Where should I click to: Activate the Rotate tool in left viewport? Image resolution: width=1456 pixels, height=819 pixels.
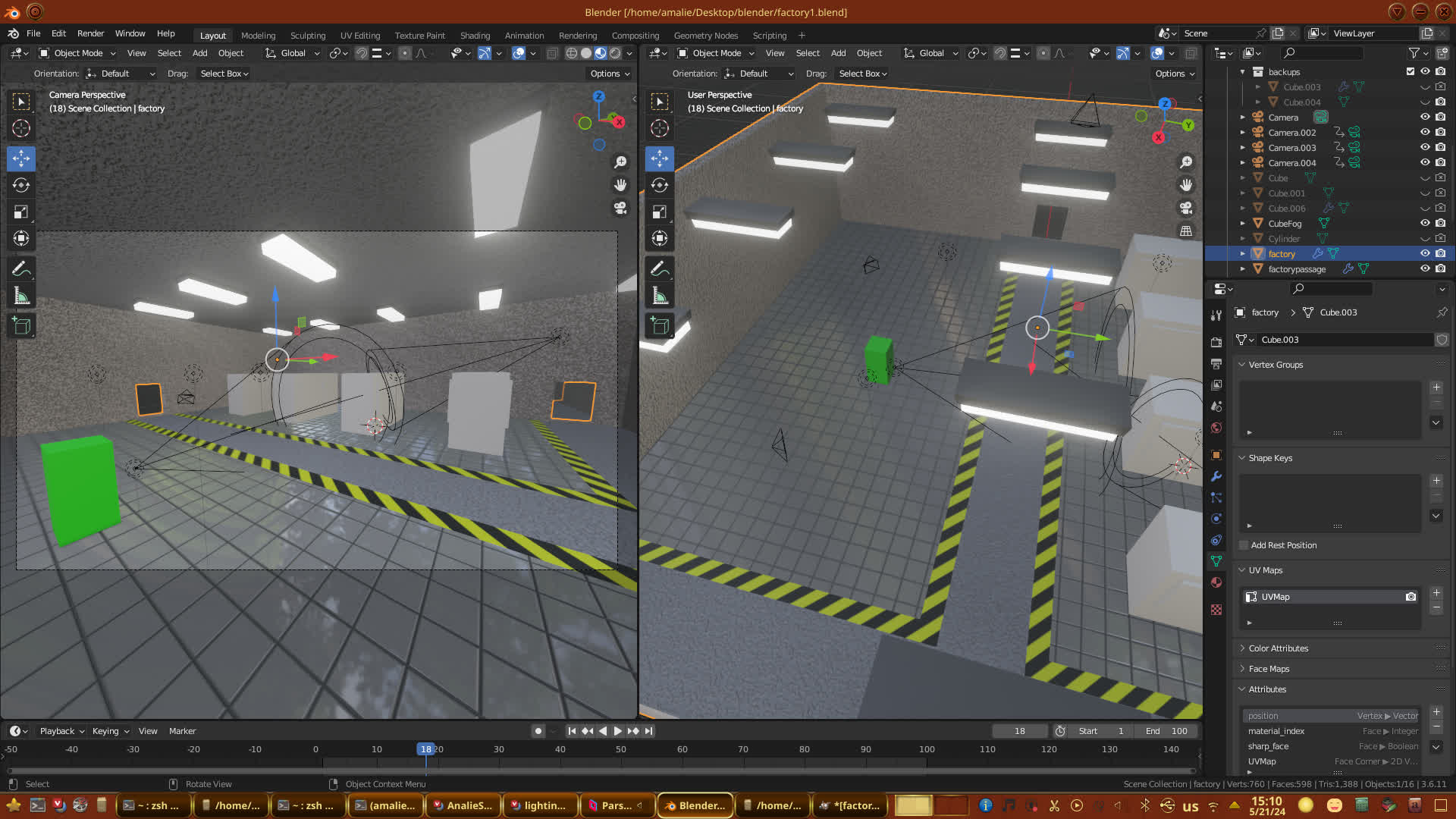point(21,185)
